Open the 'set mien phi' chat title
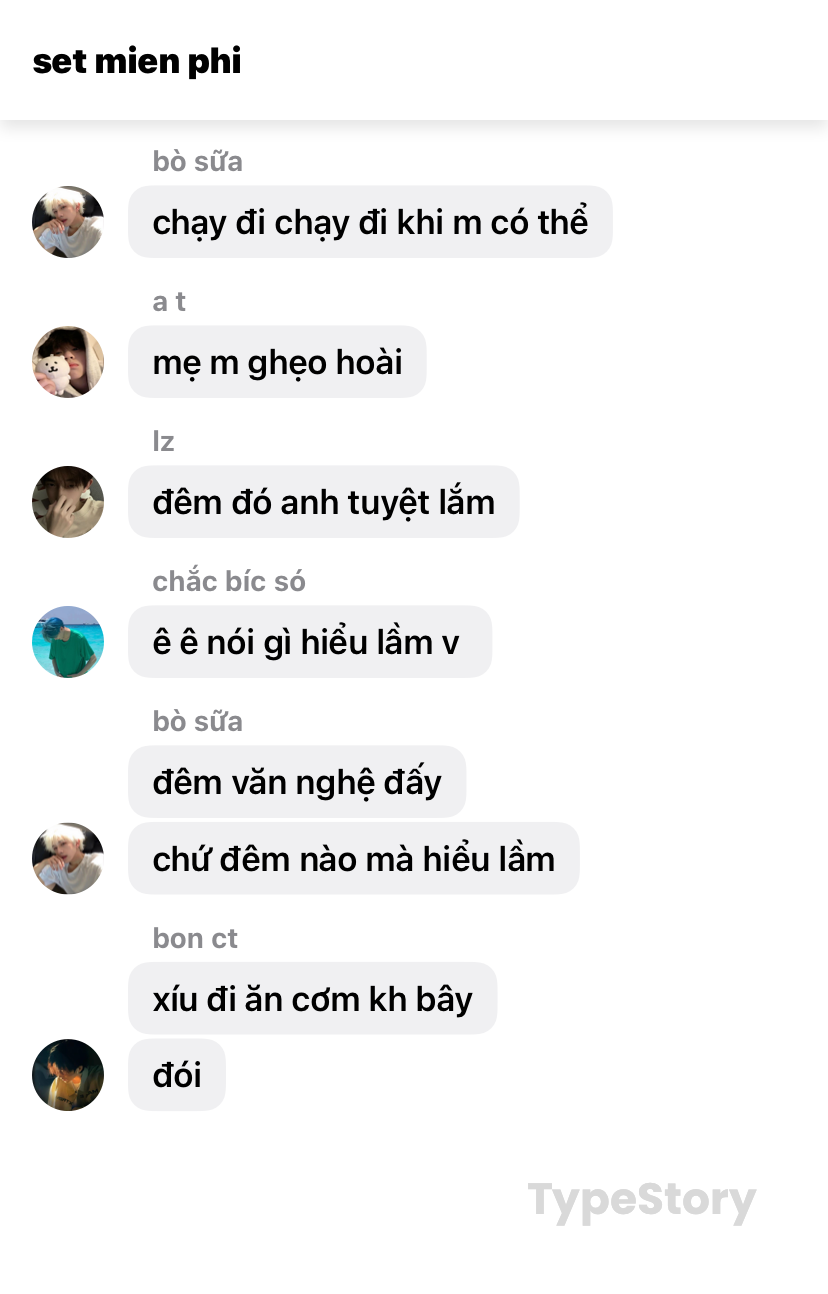The image size is (828, 1294). [x=137, y=61]
